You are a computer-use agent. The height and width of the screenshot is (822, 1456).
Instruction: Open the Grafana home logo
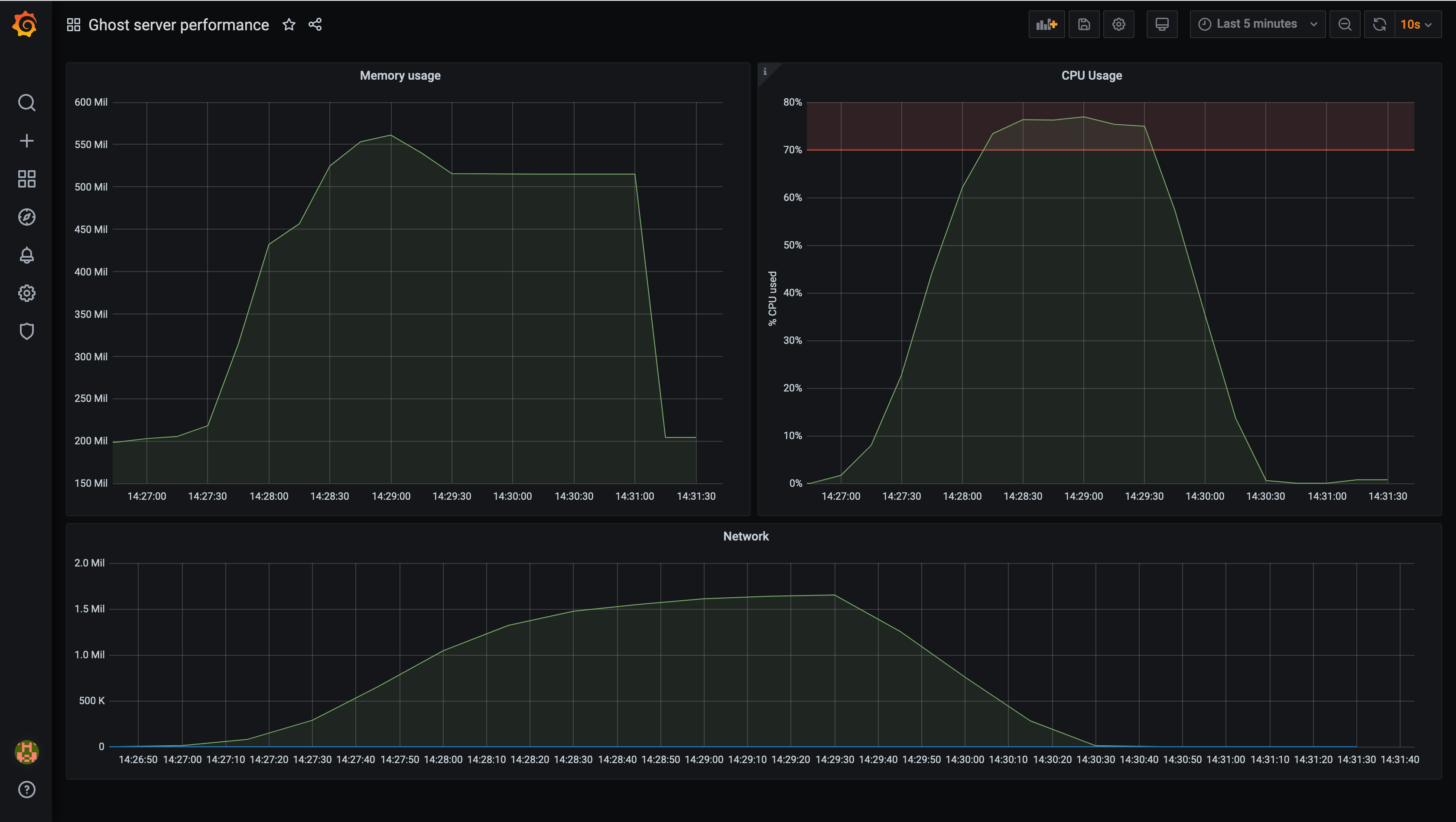coord(26,24)
